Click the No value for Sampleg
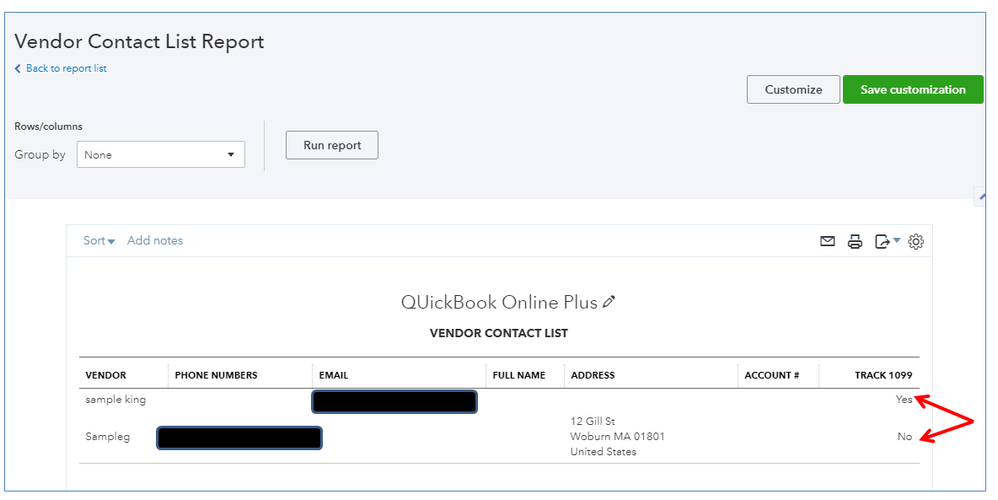 coord(904,436)
